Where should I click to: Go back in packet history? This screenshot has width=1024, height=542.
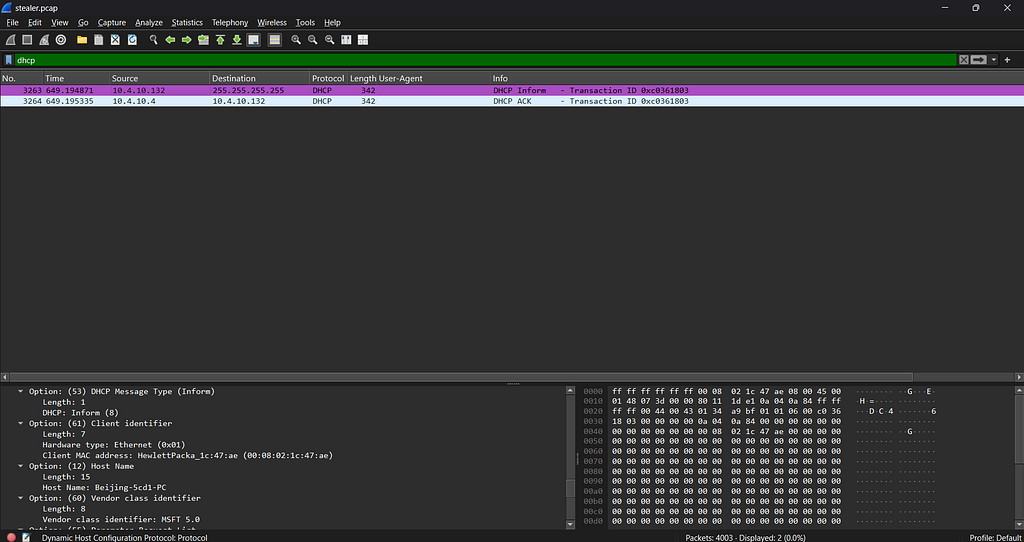(x=170, y=40)
